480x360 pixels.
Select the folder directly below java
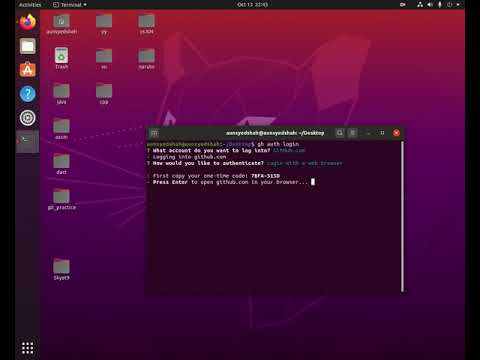click(x=62, y=129)
